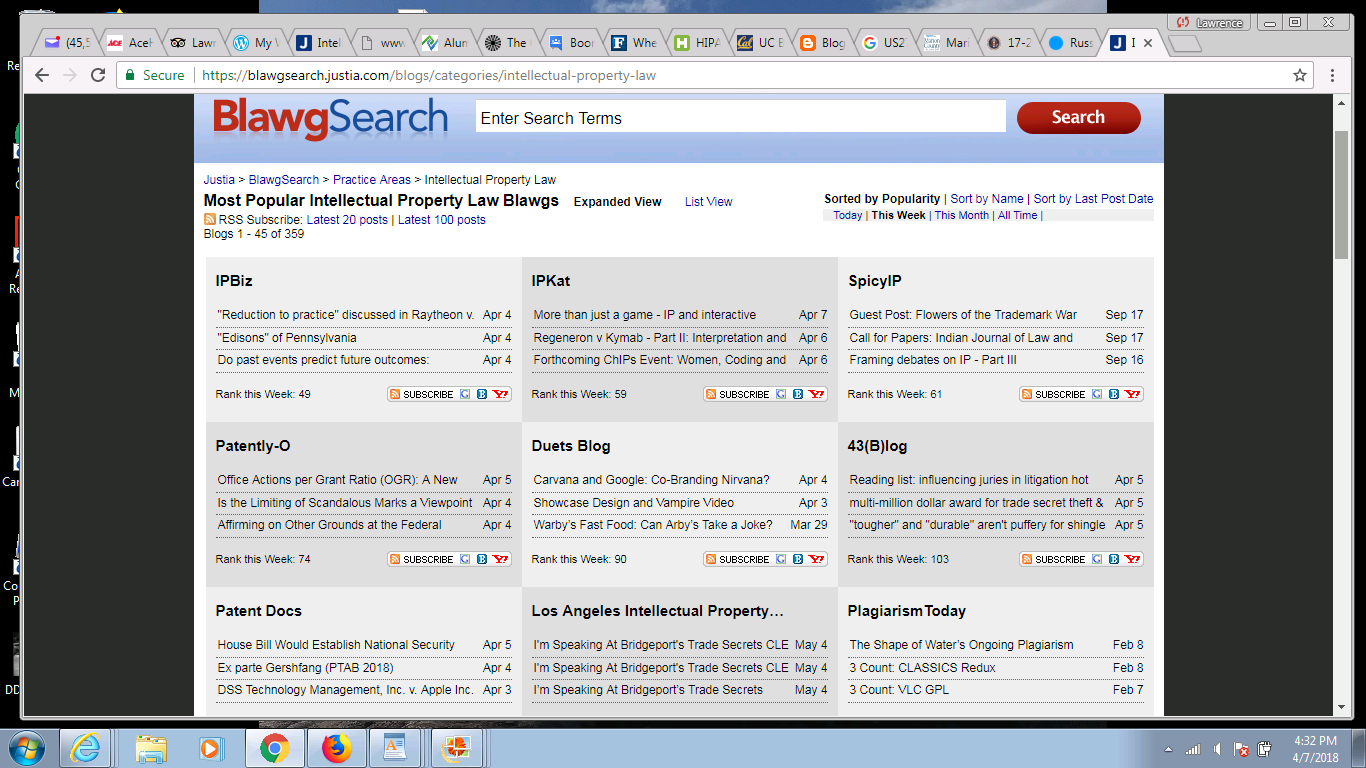Click Bloglines subscribe icon for IPBiz
The width and height of the screenshot is (1366, 768).
coord(482,394)
